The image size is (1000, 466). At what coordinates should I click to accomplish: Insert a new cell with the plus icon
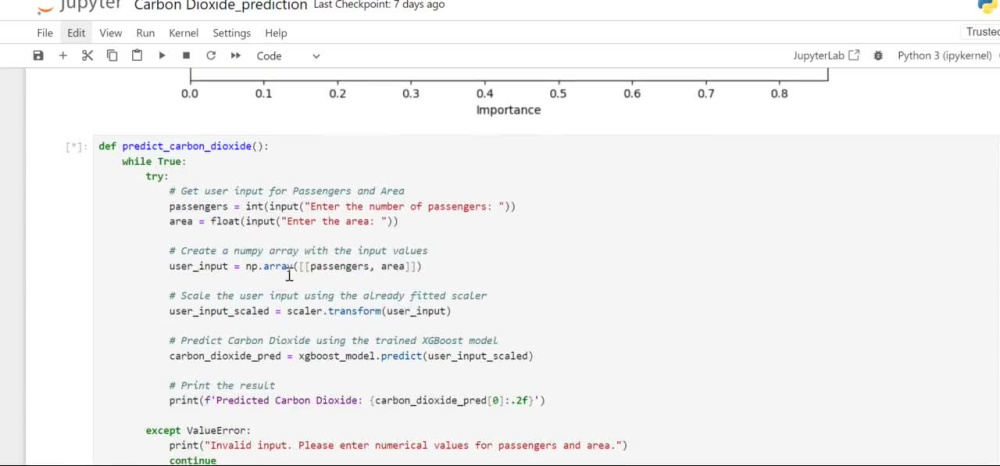click(62, 55)
